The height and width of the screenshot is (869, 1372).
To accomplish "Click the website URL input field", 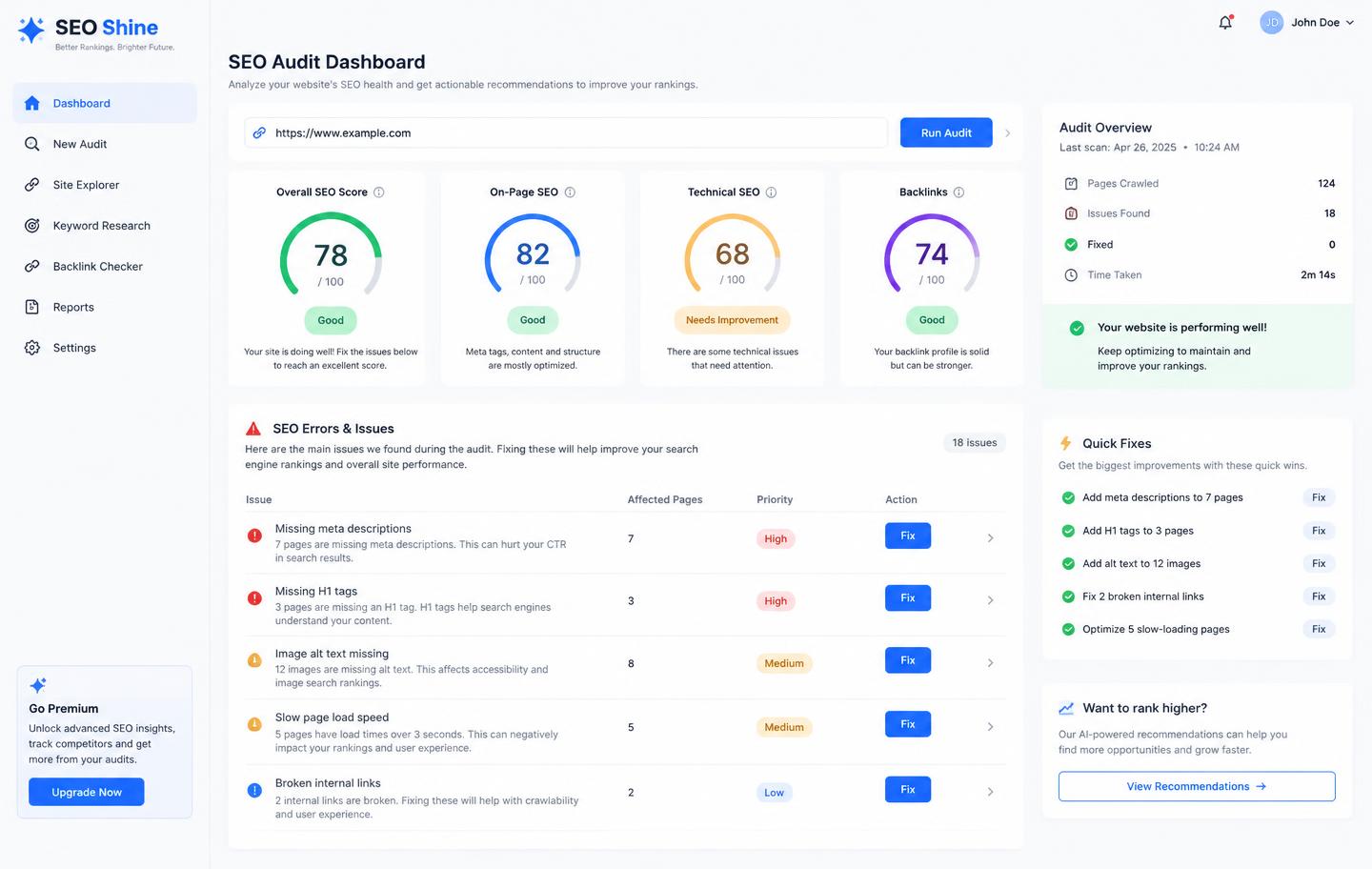I will (566, 132).
